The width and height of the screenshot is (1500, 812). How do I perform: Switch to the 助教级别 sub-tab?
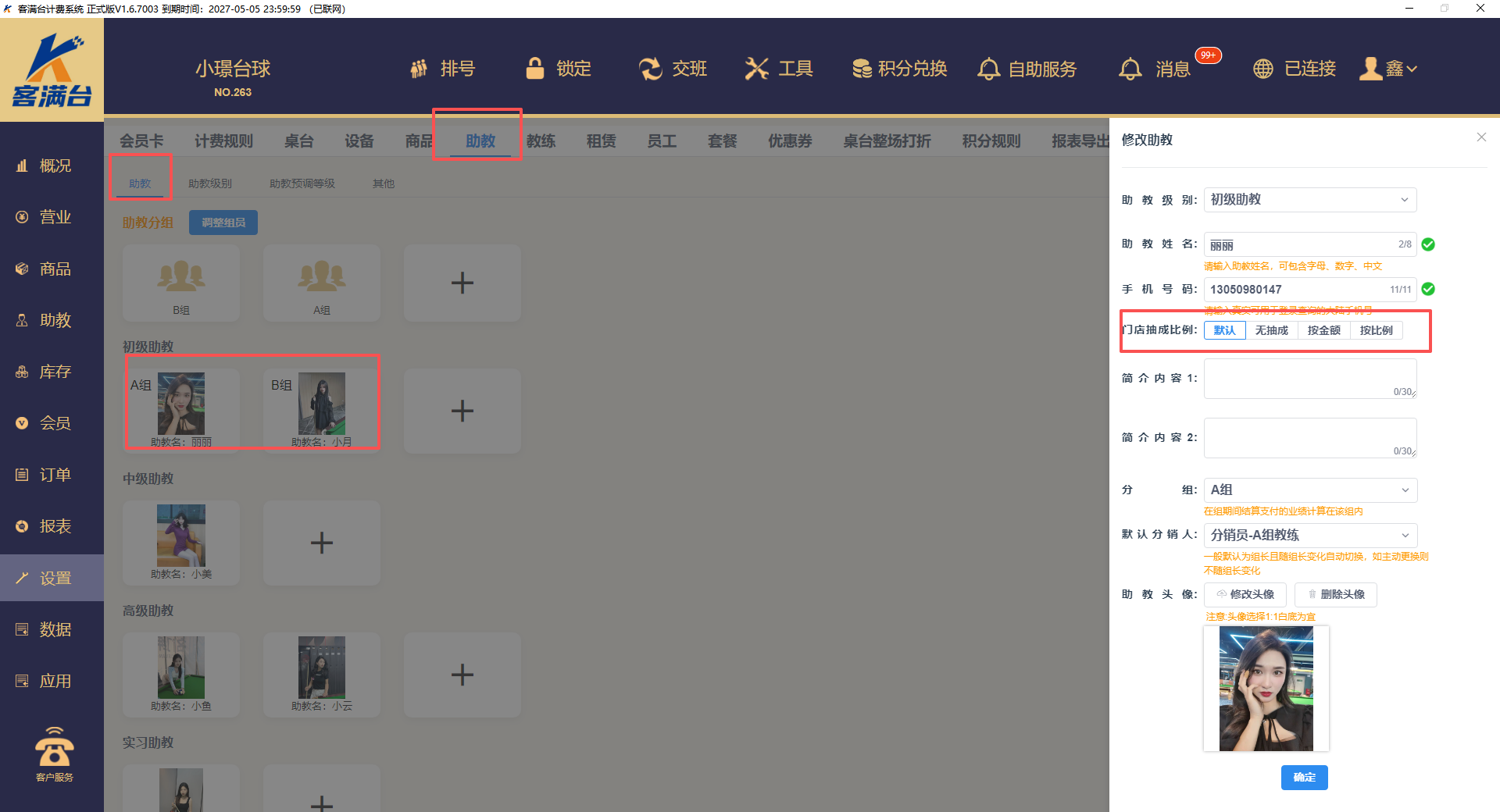[209, 183]
